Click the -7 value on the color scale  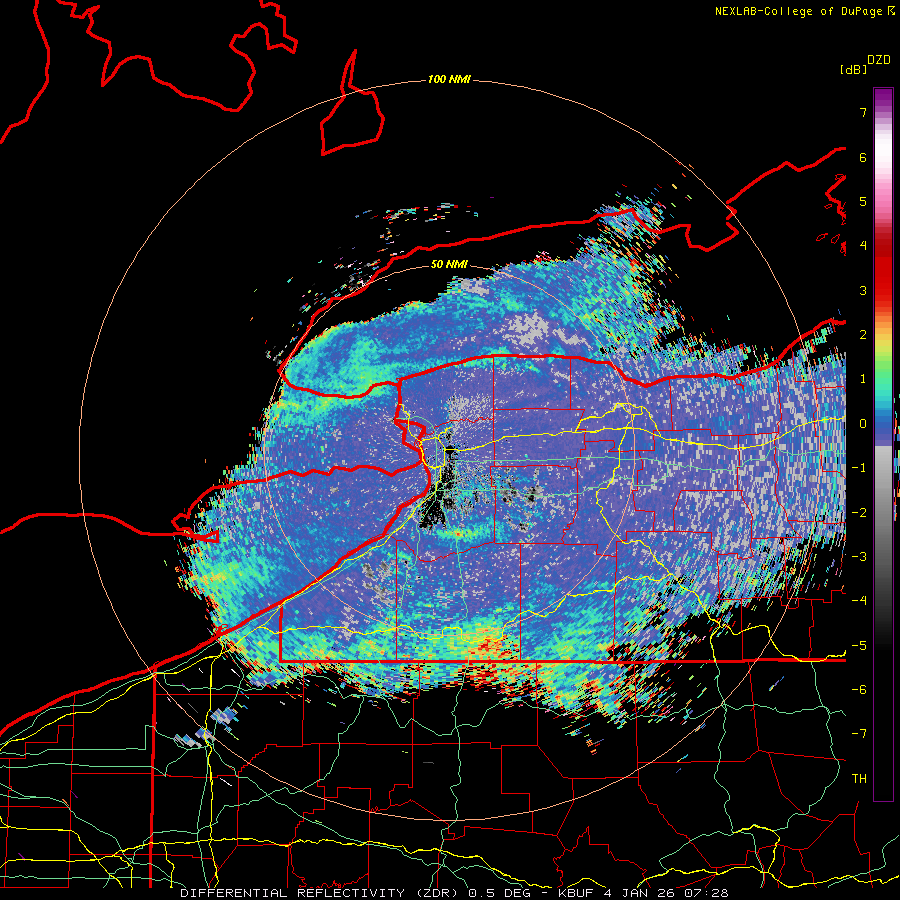(859, 734)
